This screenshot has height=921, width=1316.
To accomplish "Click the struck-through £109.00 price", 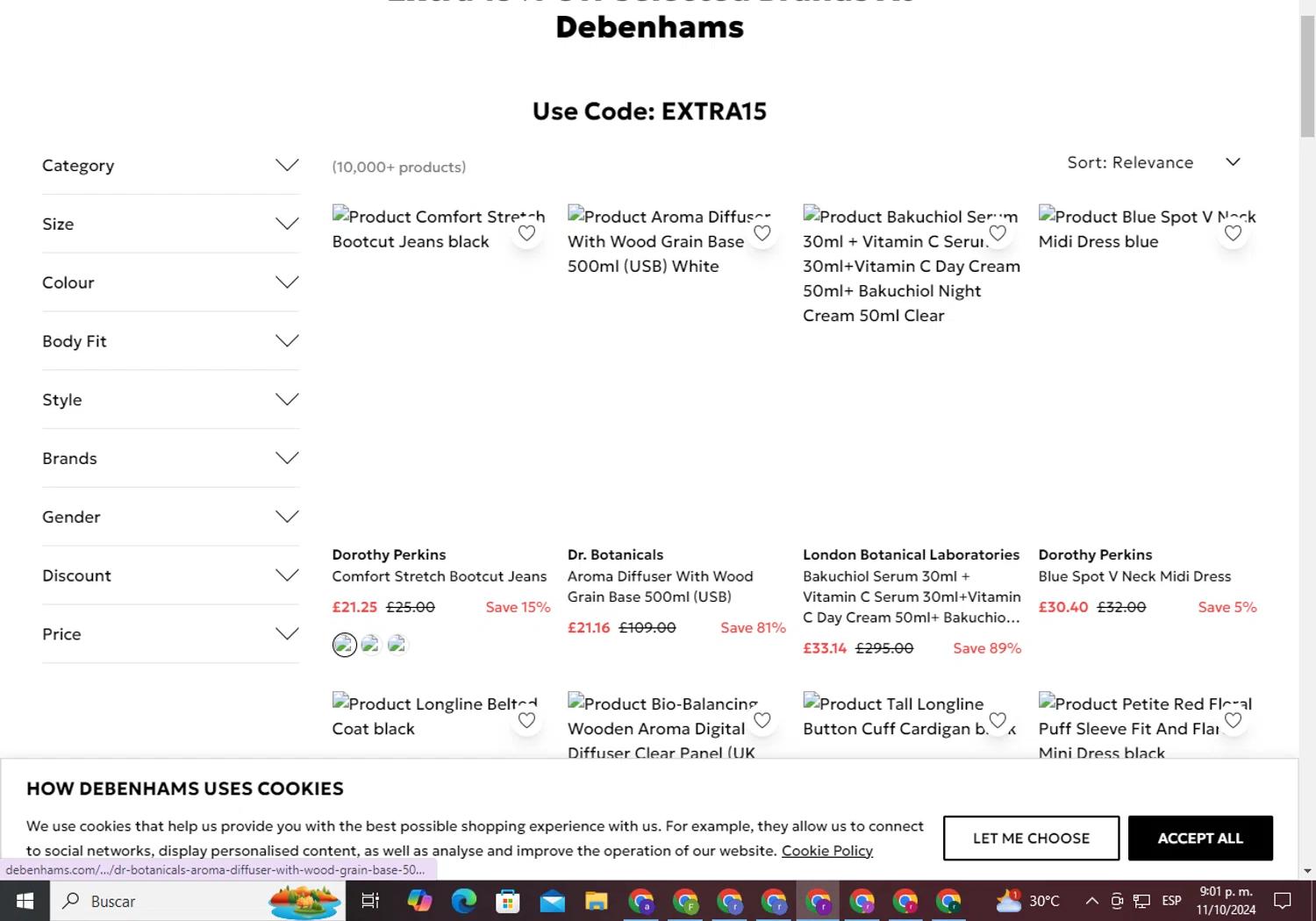I will pyautogui.click(x=647, y=628).
